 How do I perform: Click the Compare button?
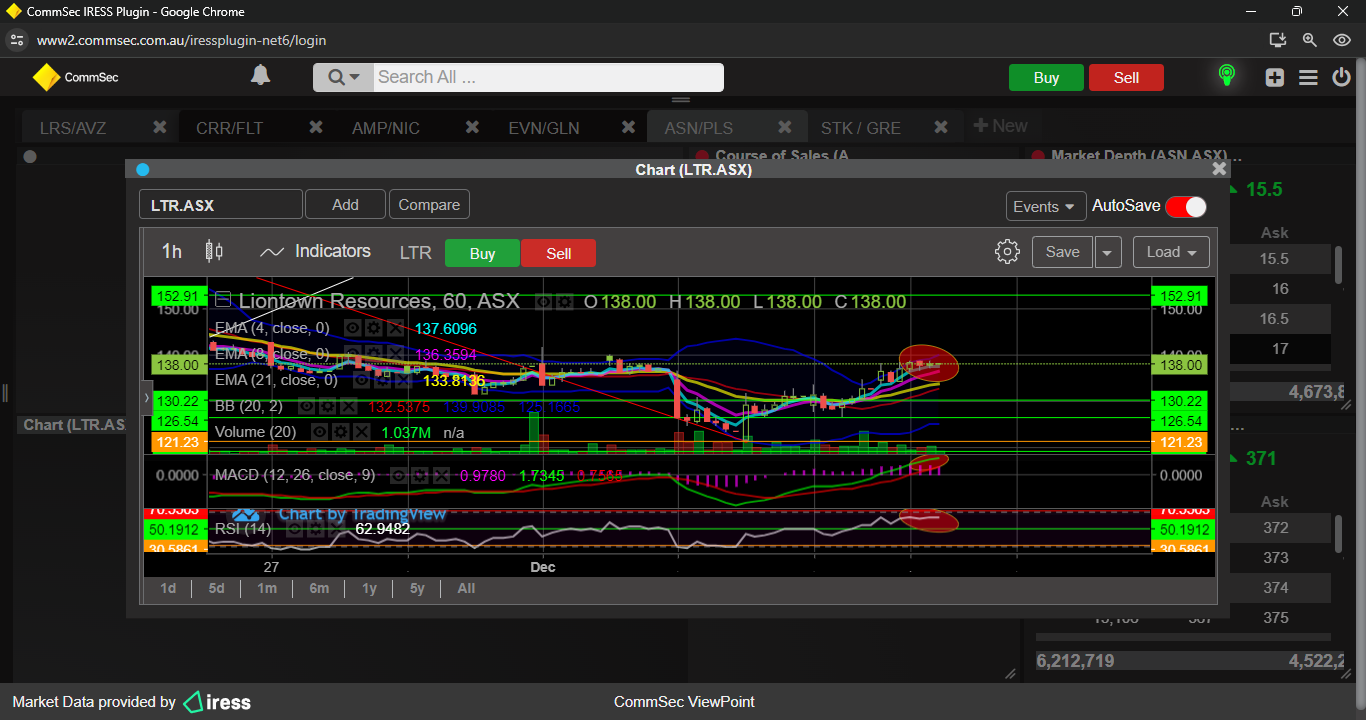tap(429, 205)
